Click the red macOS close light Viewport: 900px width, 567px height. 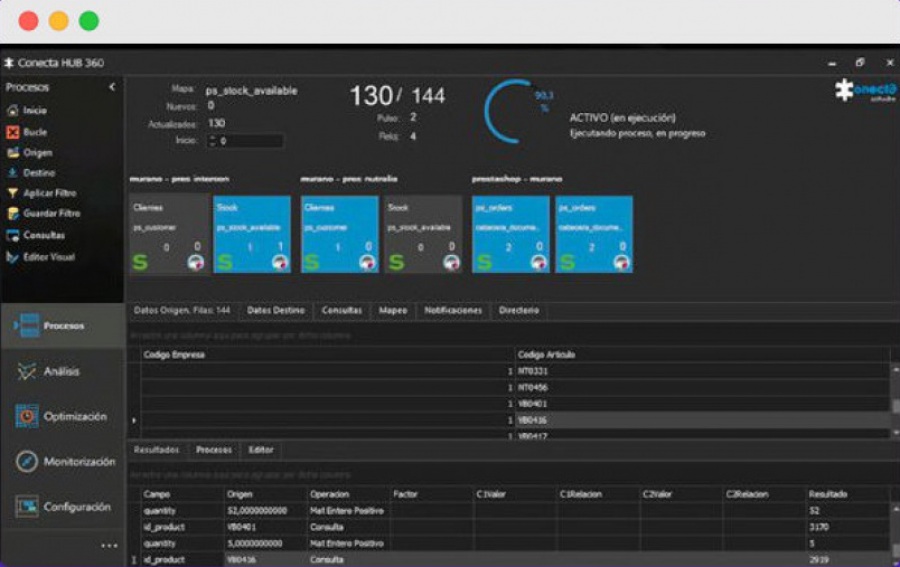click(28, 21)
